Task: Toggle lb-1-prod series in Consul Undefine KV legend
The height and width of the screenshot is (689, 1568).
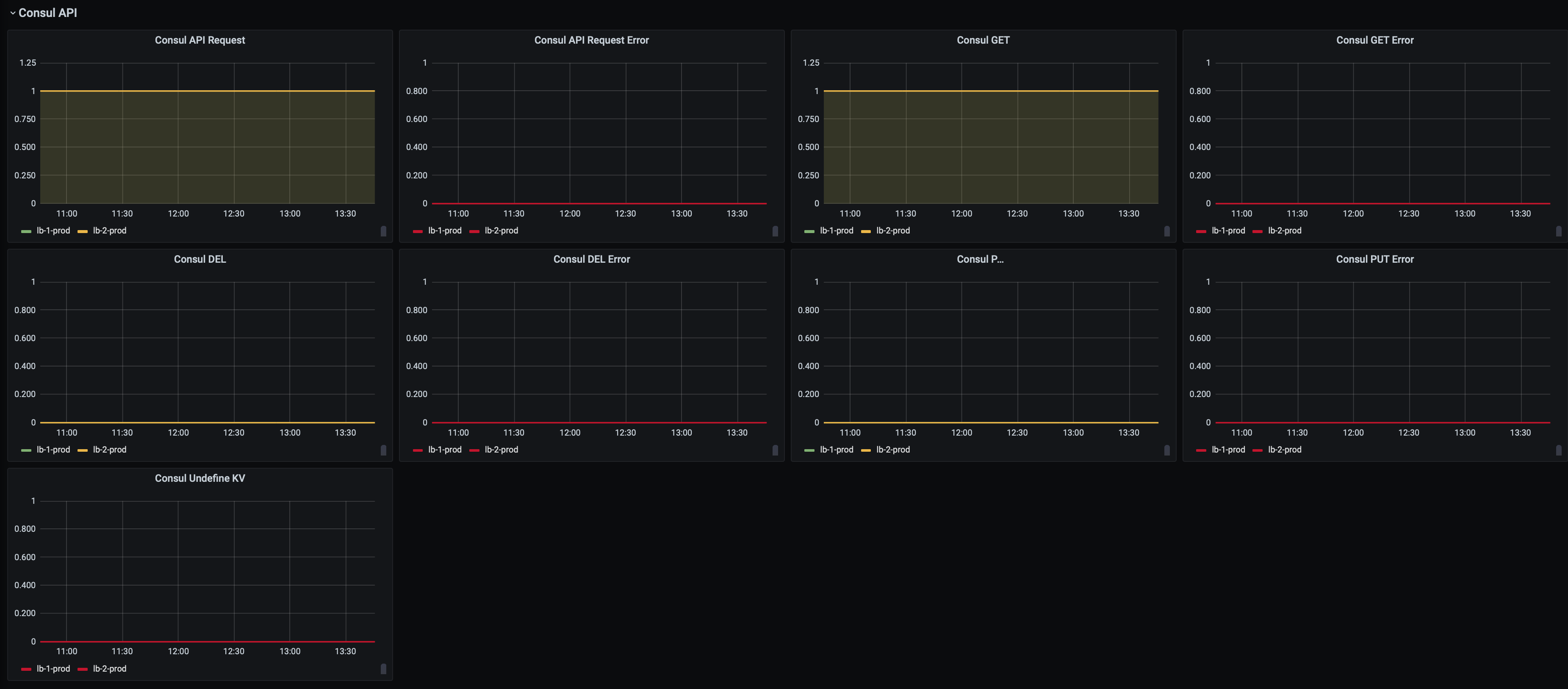Action: pos(53,668)
